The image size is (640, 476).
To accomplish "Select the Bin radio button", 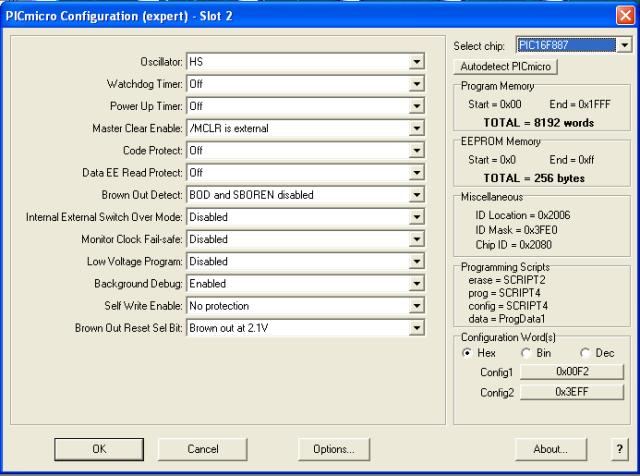I will [526, 353].
